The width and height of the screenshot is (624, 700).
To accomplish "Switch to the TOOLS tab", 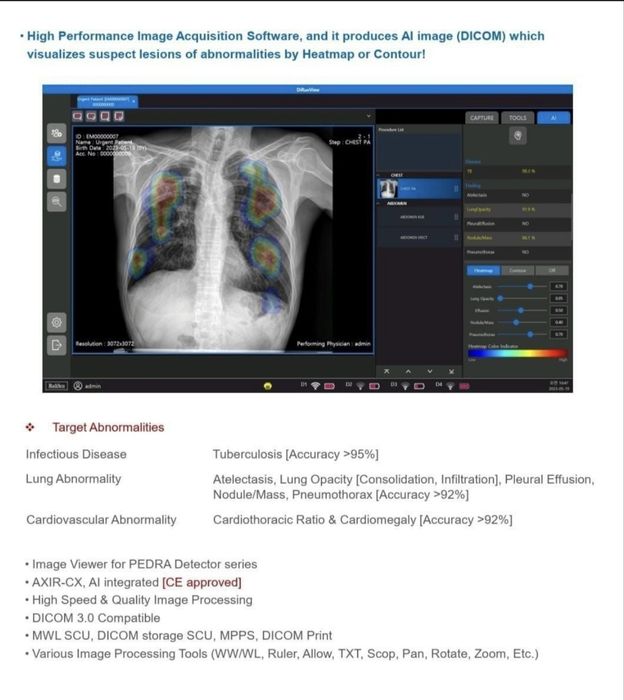I will pos(518,118).
